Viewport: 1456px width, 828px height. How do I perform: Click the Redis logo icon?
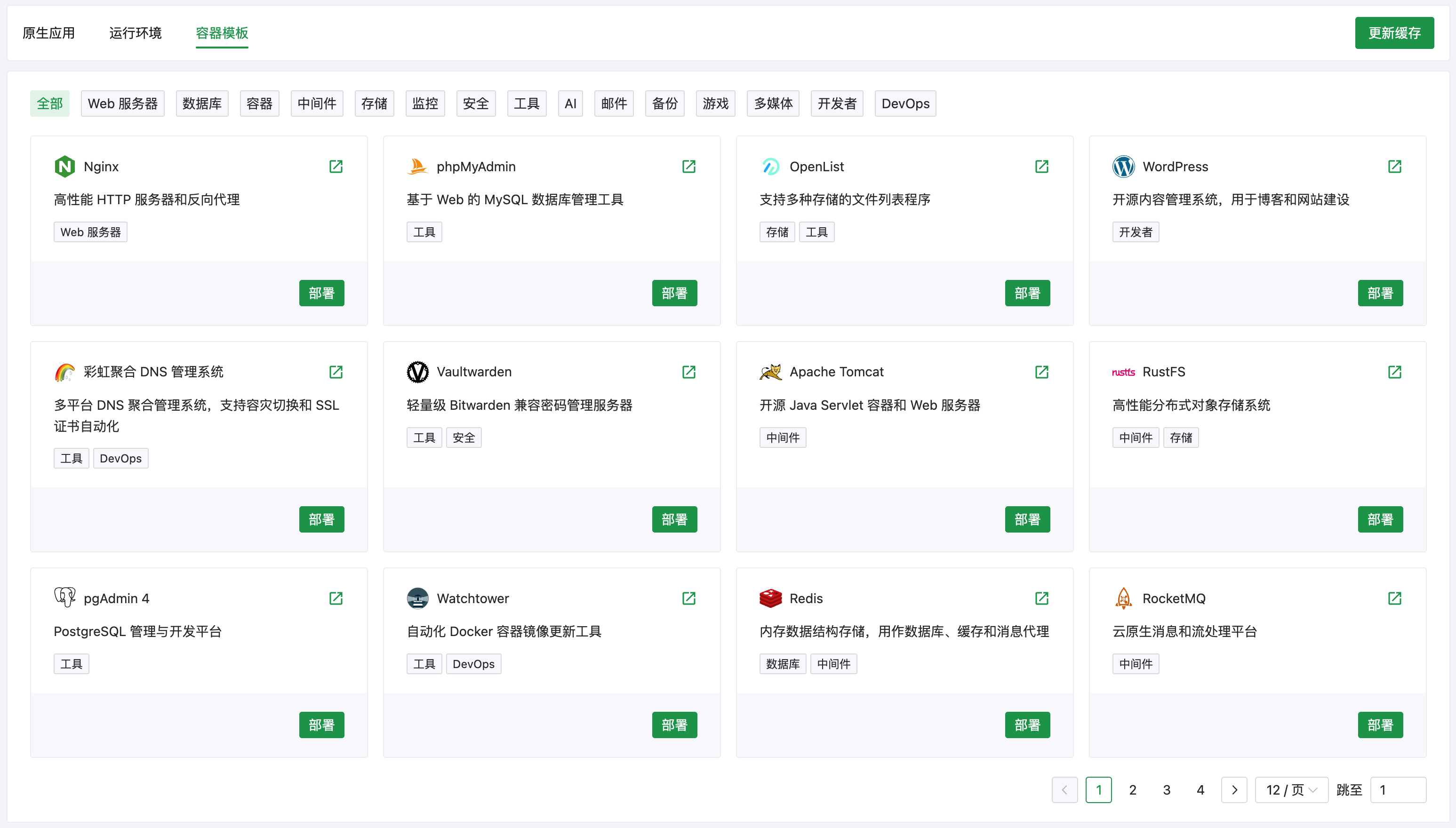tap(771, 598)
